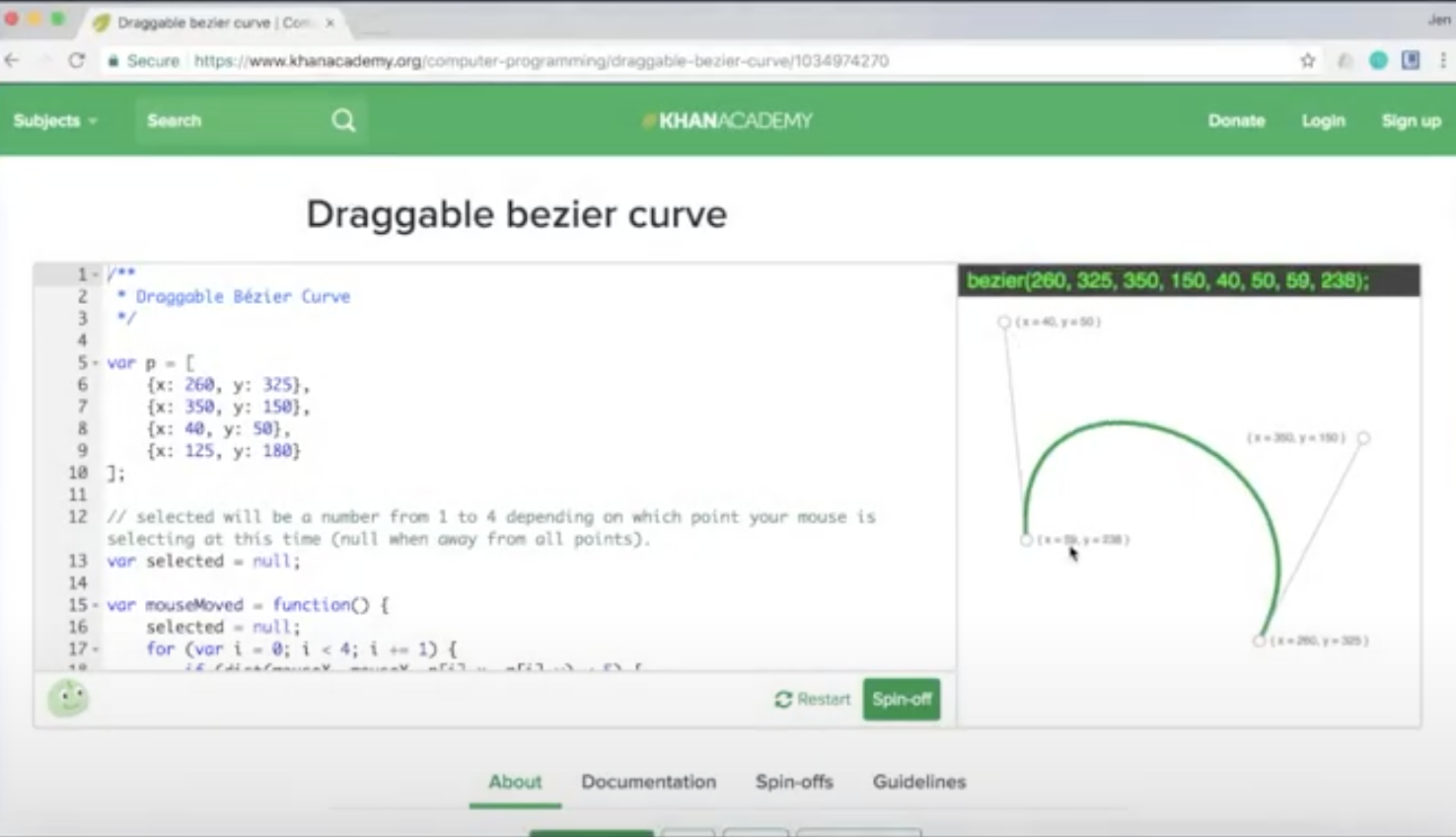Click the green Spin-off button

pos(902,699)
